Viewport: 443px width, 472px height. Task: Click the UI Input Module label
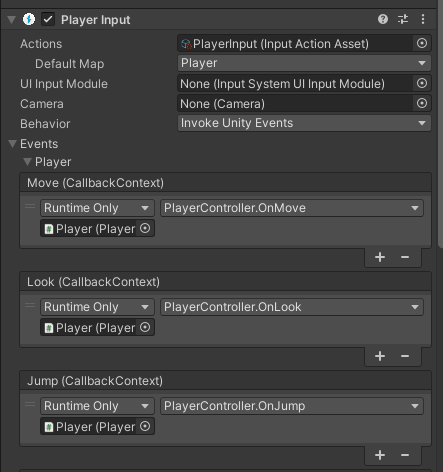(64, 84)
